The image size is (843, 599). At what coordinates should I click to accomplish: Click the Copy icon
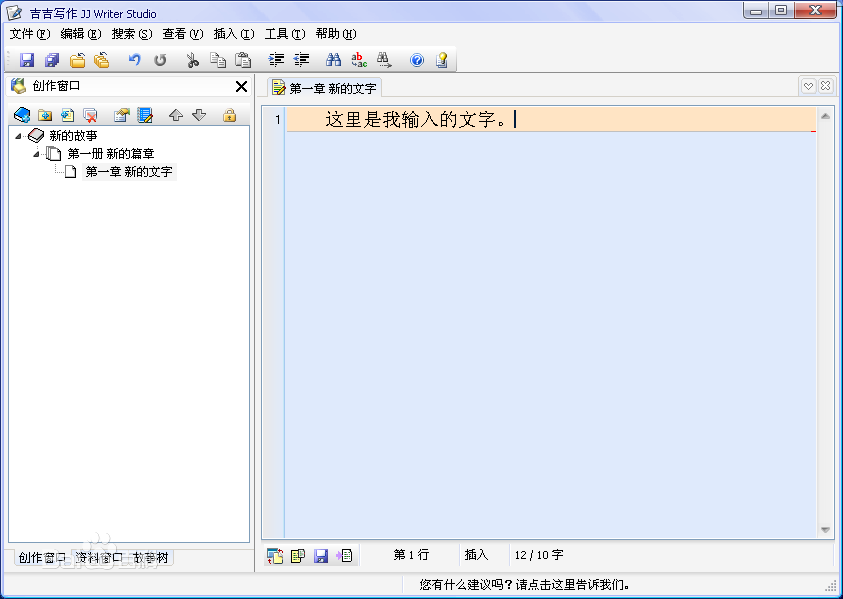pos(218,60)
